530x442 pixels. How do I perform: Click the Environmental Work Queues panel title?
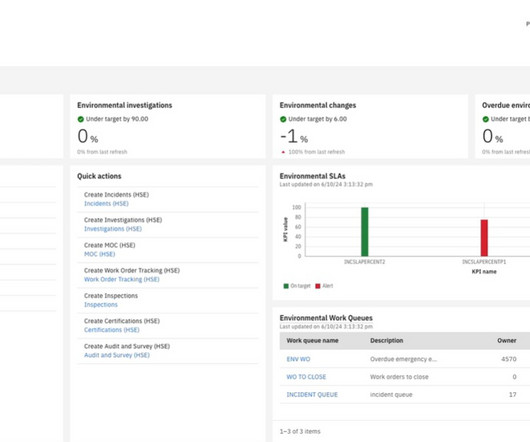coord(326,318)
